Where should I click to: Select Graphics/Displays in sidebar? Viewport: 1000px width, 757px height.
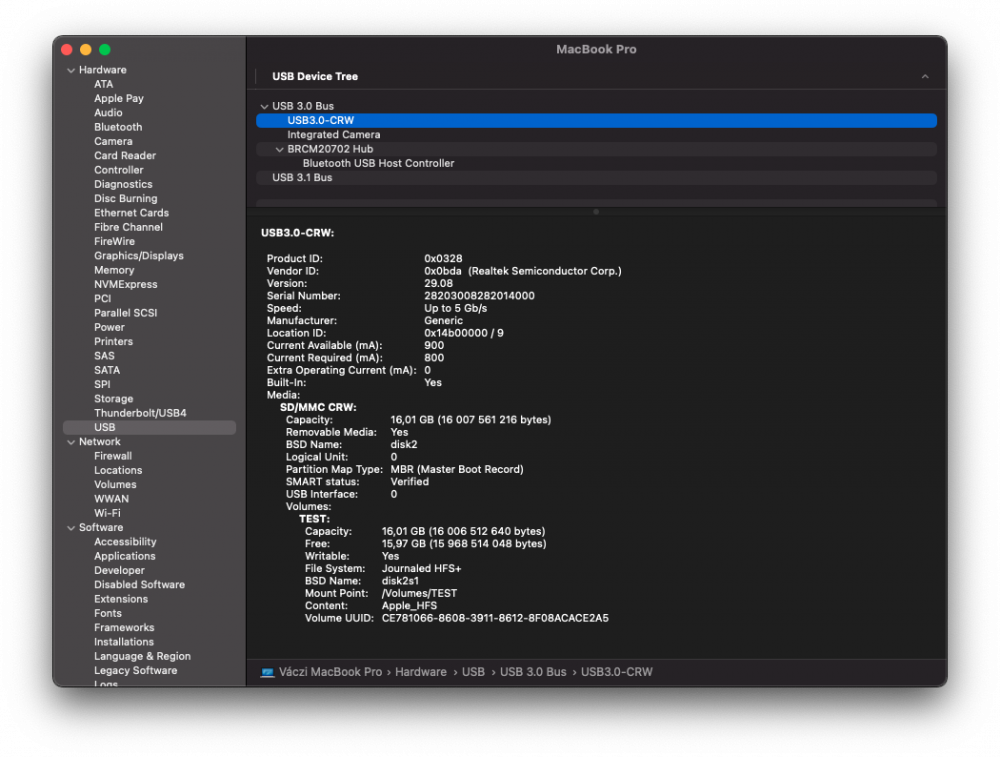tap(139, 256)
